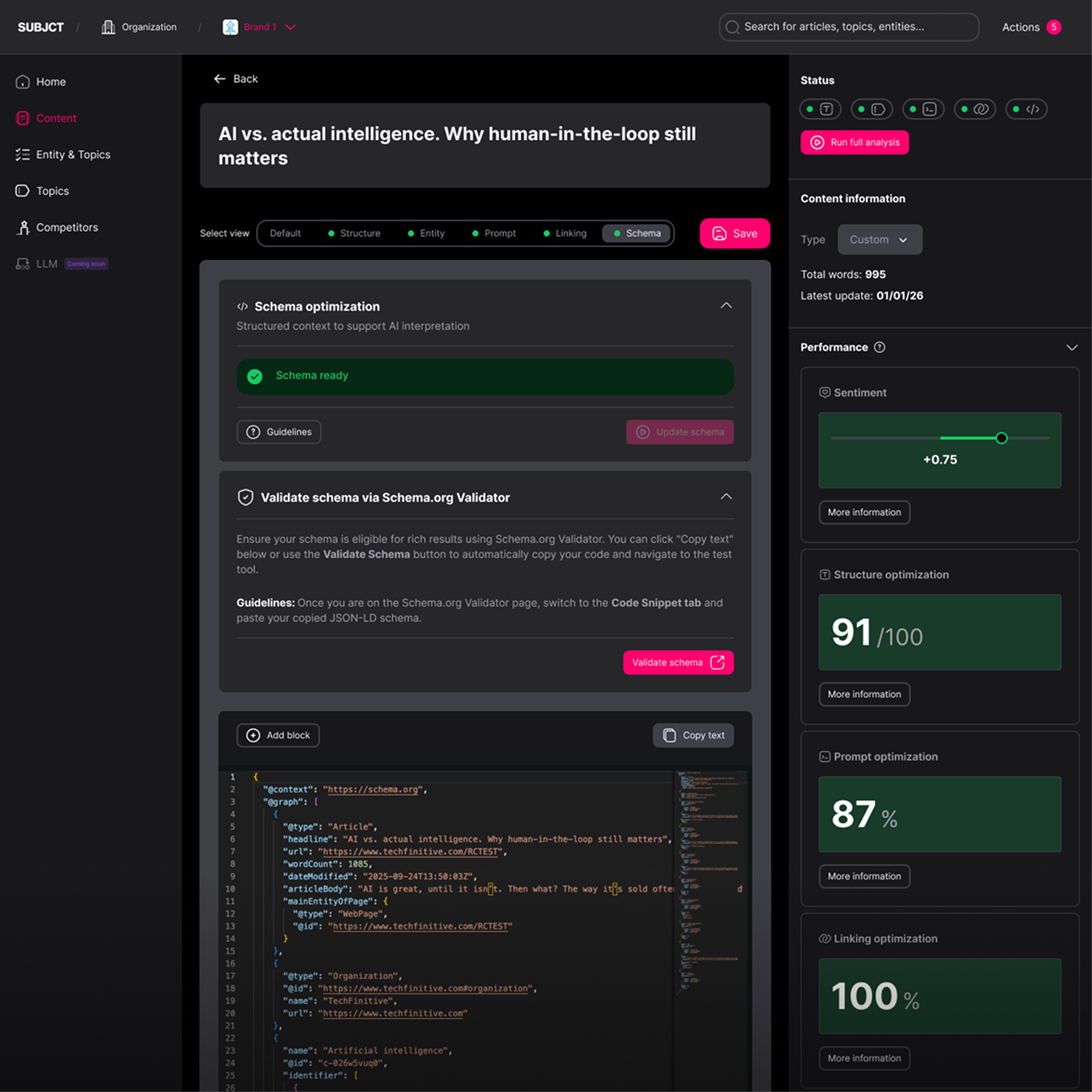Image resolution: width=1092 pixels, height=1092 pixels.
Task: Switch to the Structure view
Action: click(354, 233)
